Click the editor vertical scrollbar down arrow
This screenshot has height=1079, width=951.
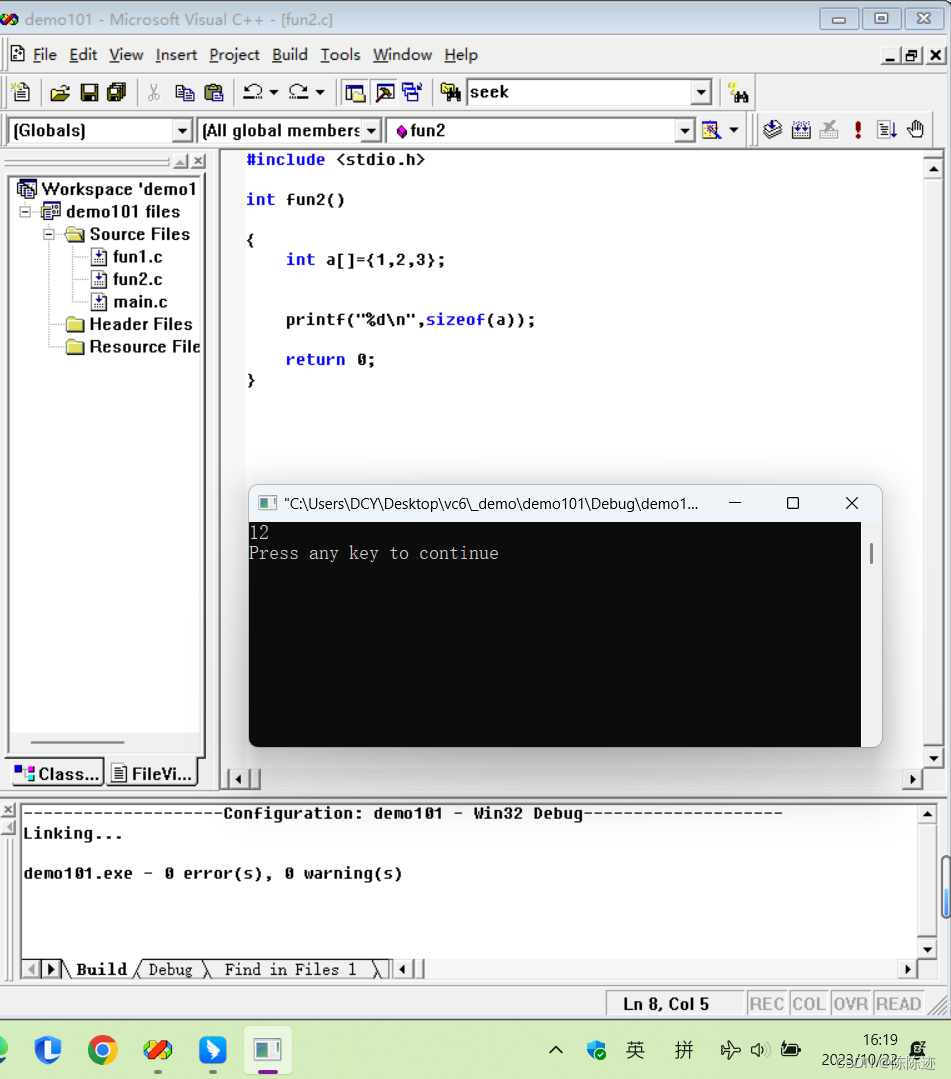click(933, 758)
